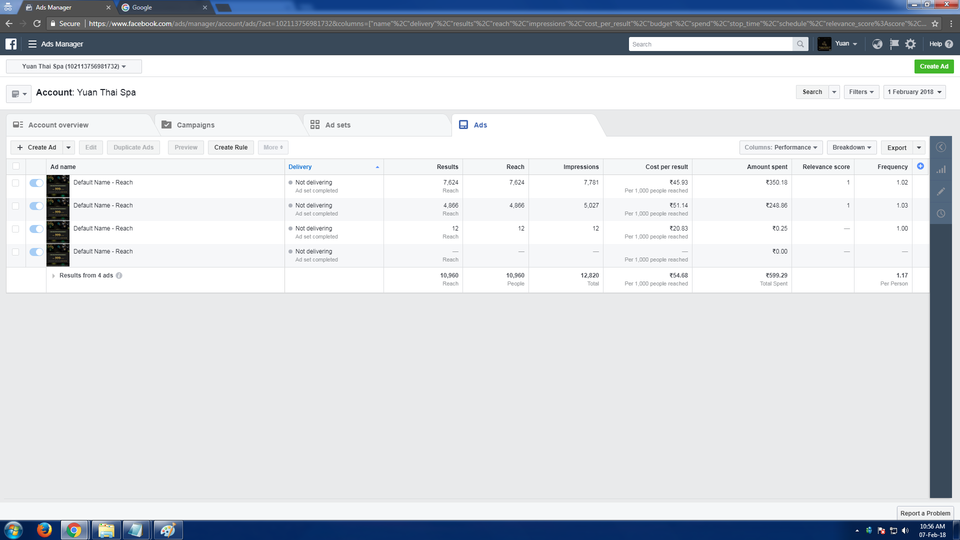Click the Search button near Filters
Screen dimensions: 960x540
pyautogui.click(x=812, y=92)
